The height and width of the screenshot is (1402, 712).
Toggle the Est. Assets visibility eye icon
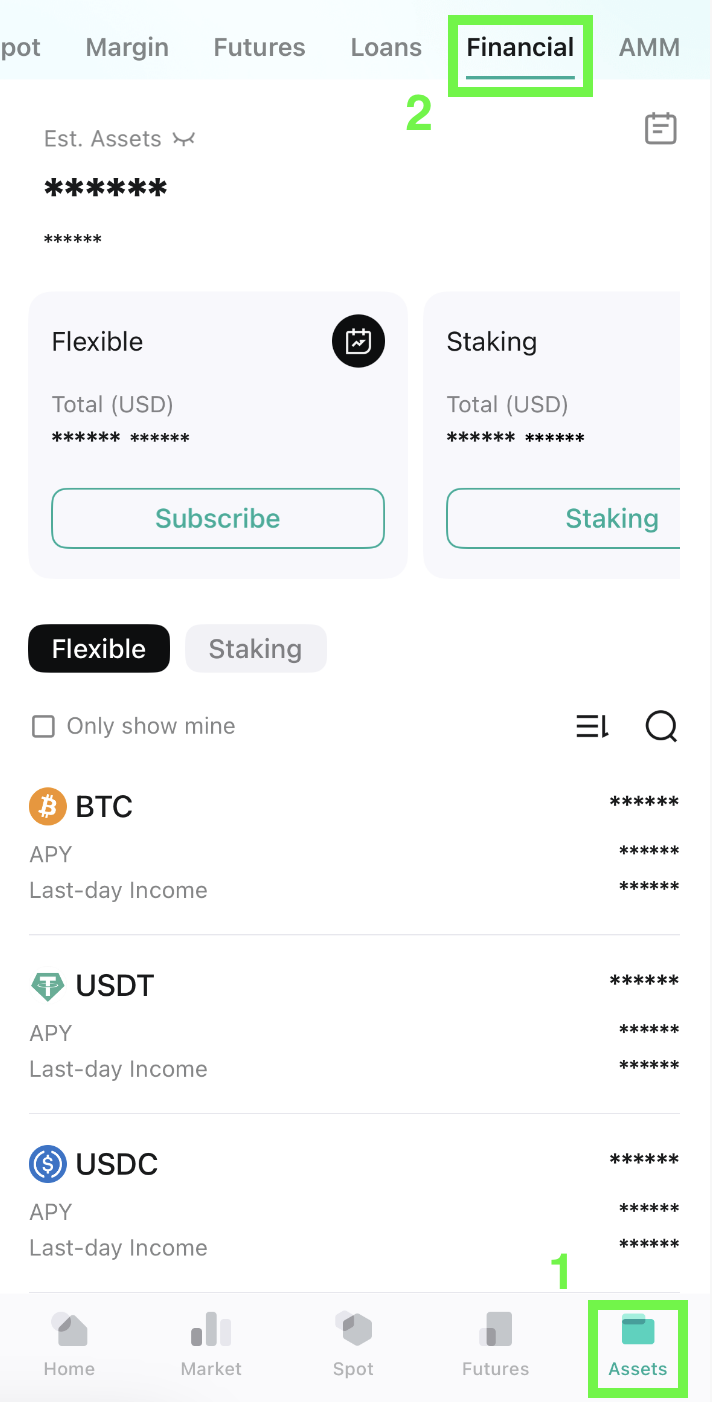coord(184,139)
